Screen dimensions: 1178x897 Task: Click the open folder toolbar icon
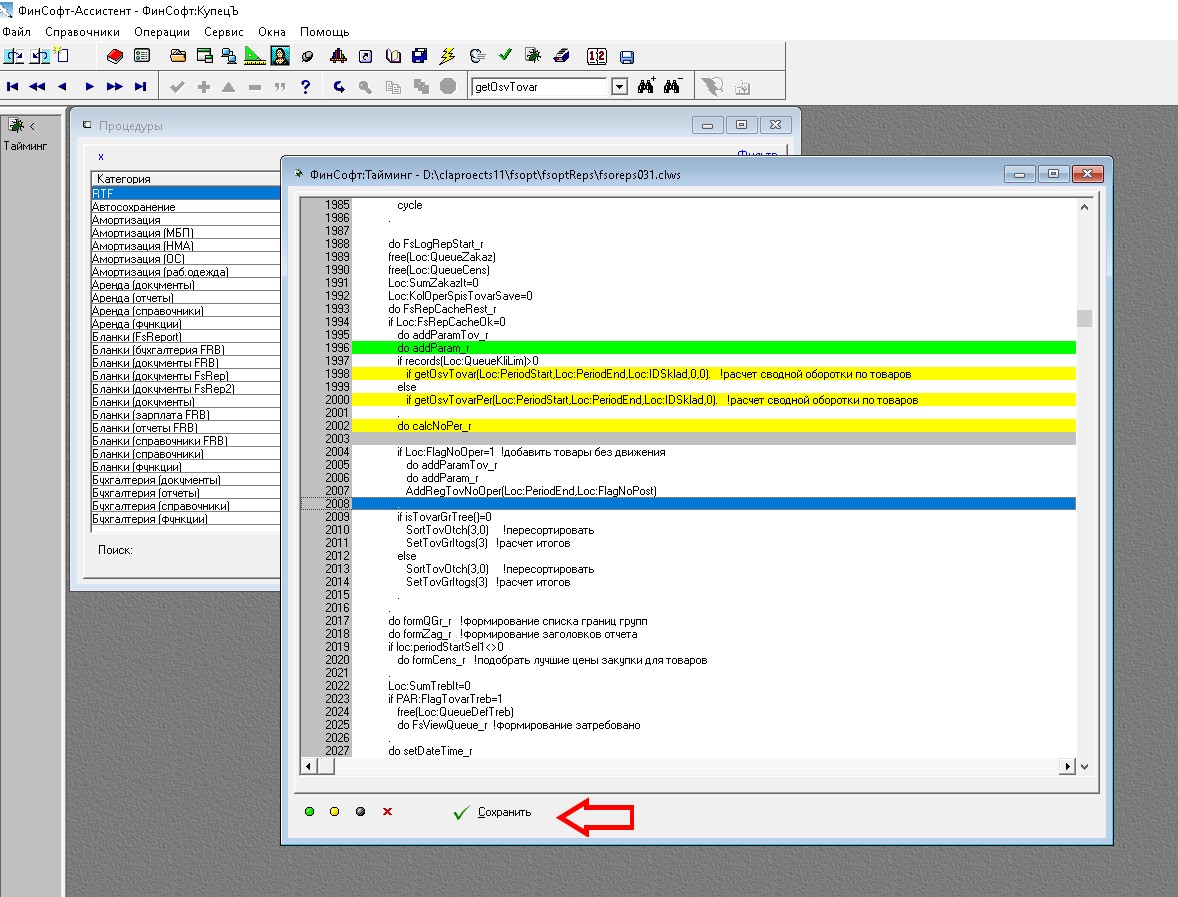tap(178, 56)
